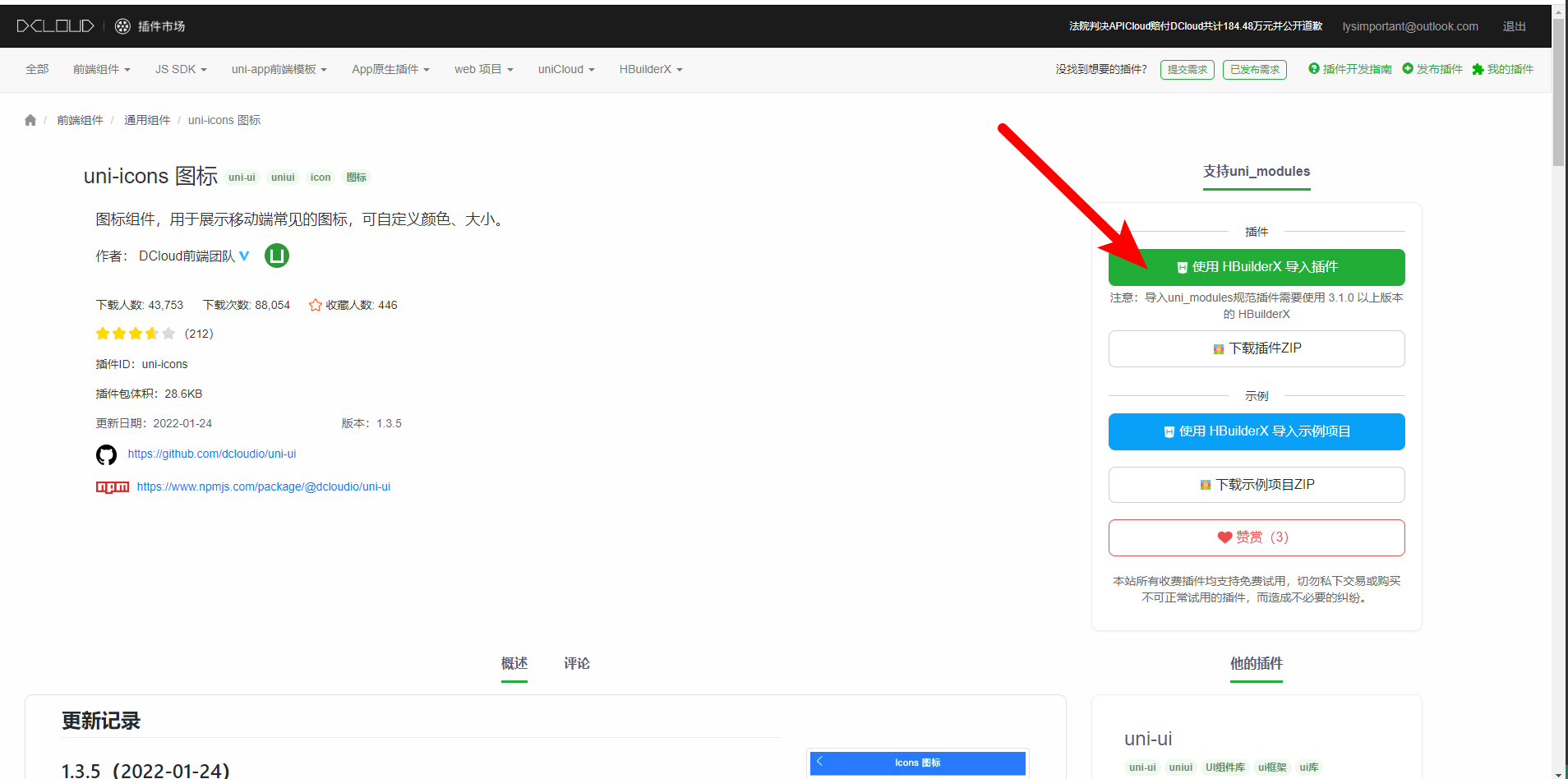Image resolution: width=1568 pixels, height=779 pixels.
Task: Click the ui库 tag in uni-ui card
Action: coord(1309,767)
